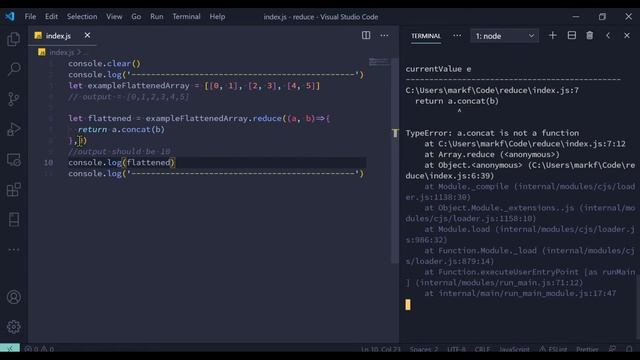Screen dimensions: 640x360
Task: Open terminal panel views ellipsis
Action: [x=457, y=36]
